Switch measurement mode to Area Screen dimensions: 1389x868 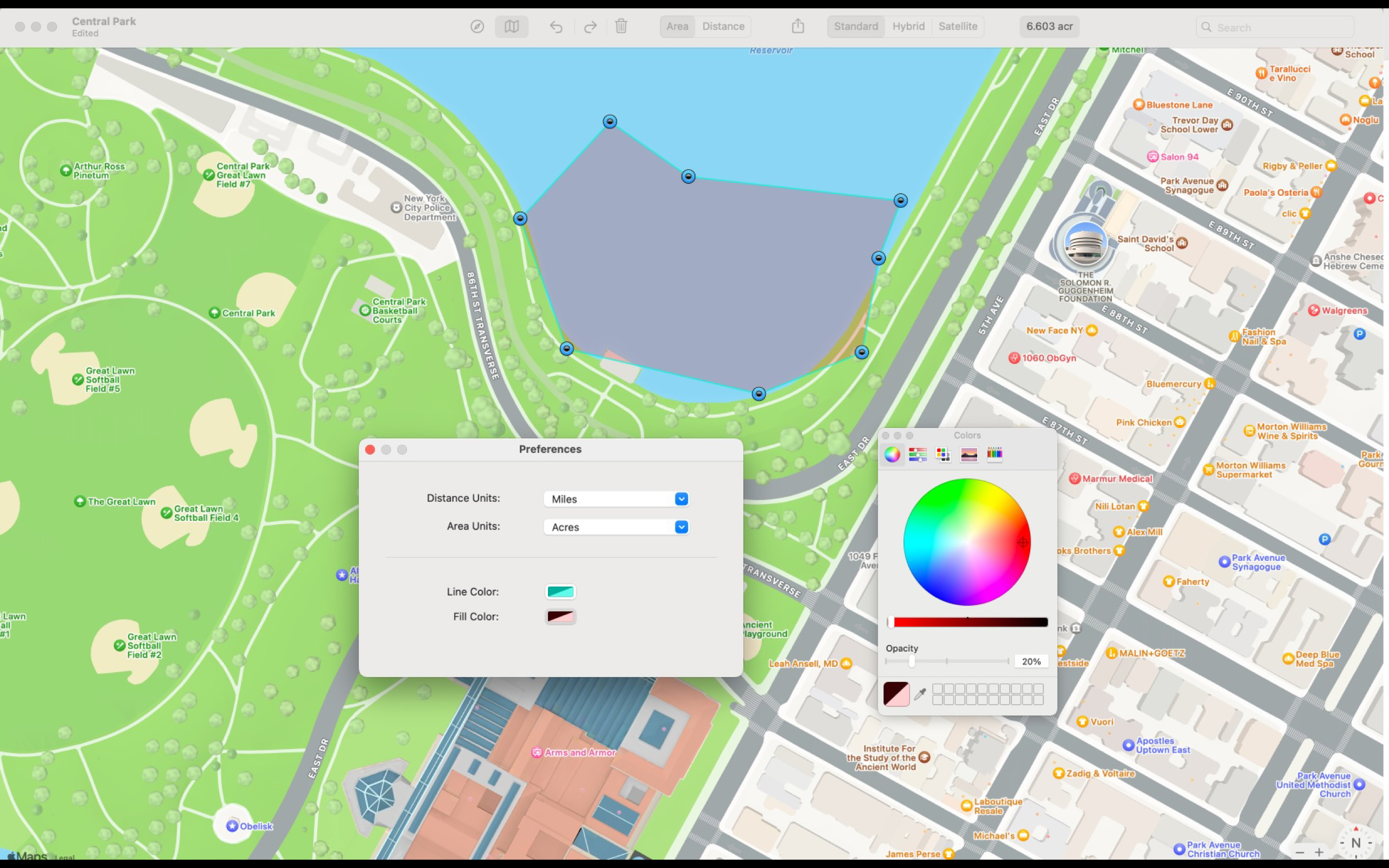click(677, 27)
